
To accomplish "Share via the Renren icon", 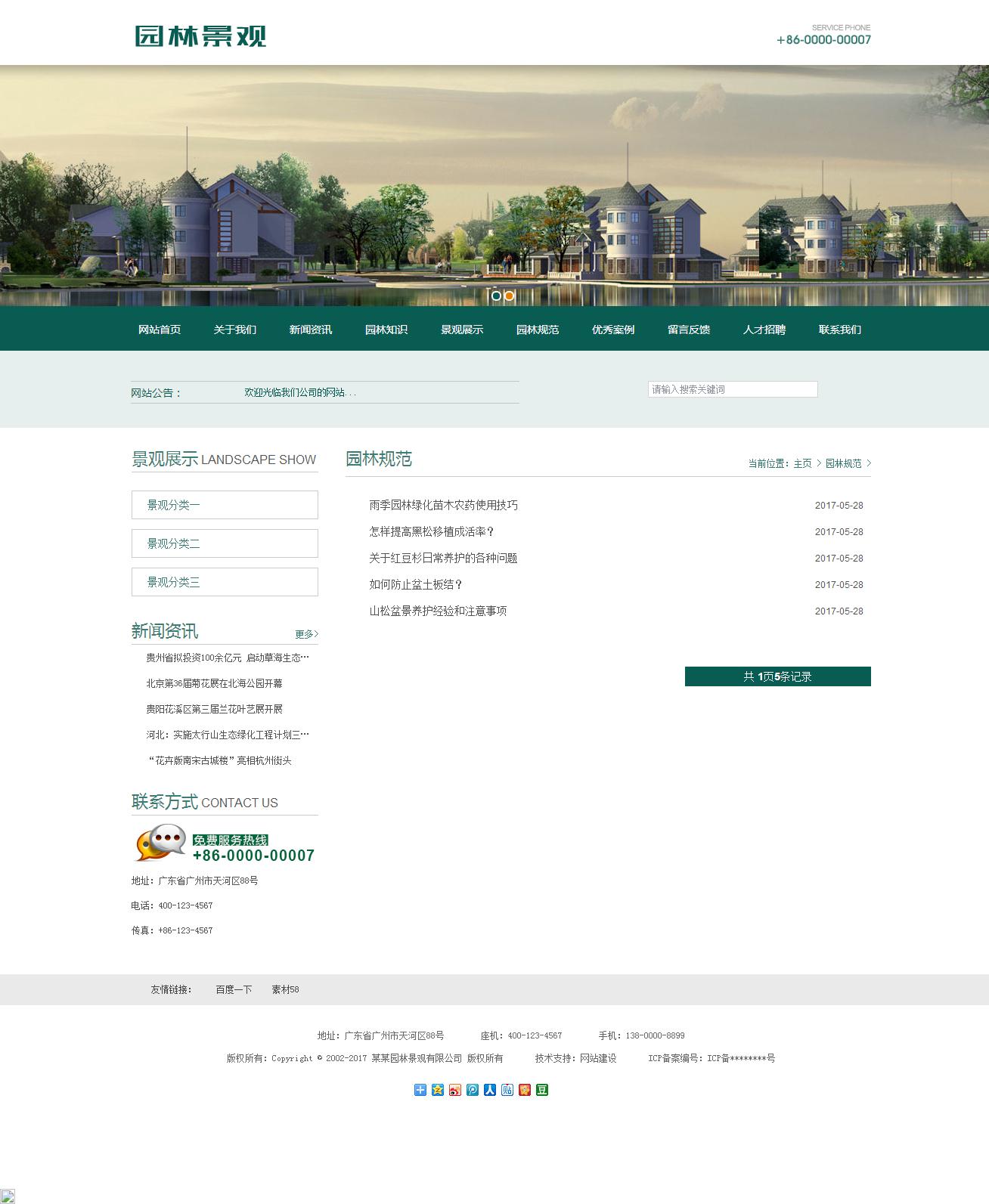I will (x=490, y=1090).
